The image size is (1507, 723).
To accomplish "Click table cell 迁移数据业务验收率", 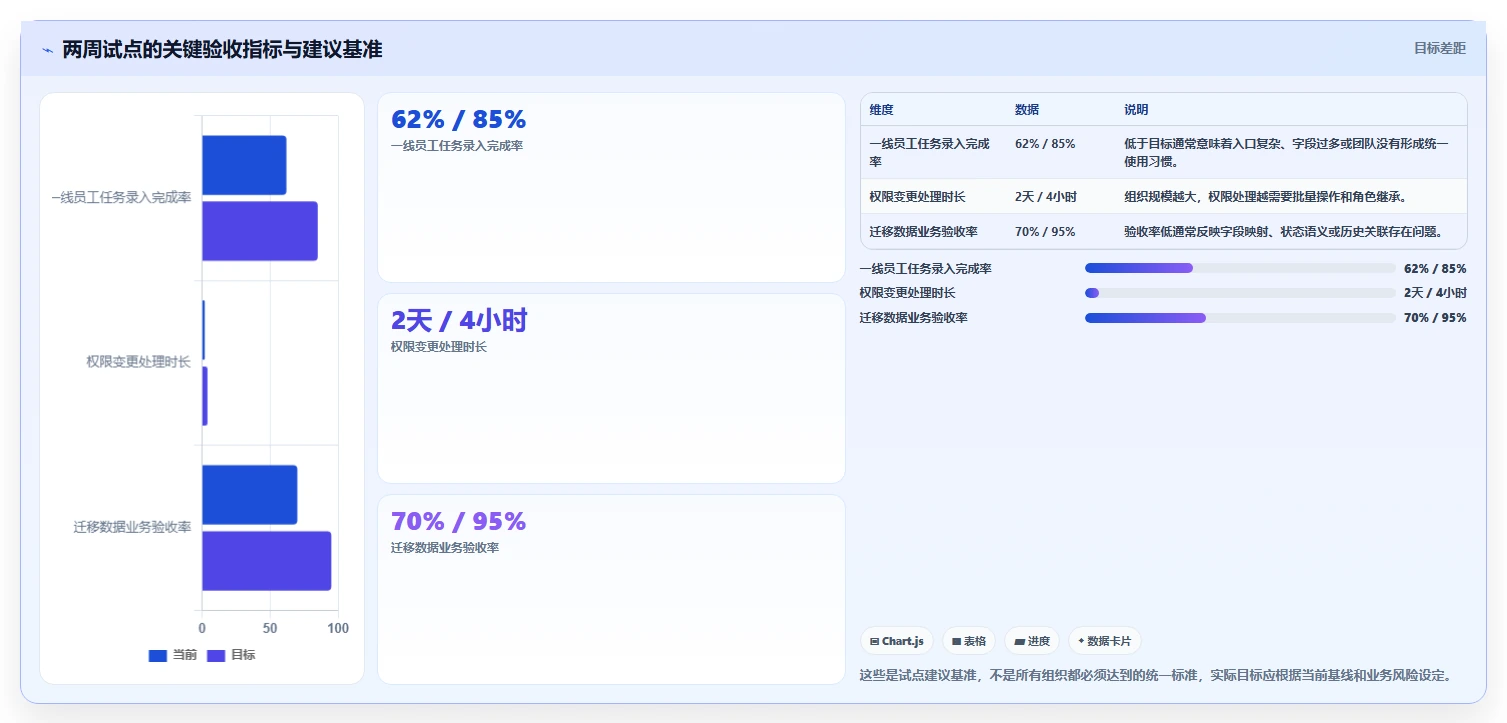I will click(923, 232).
